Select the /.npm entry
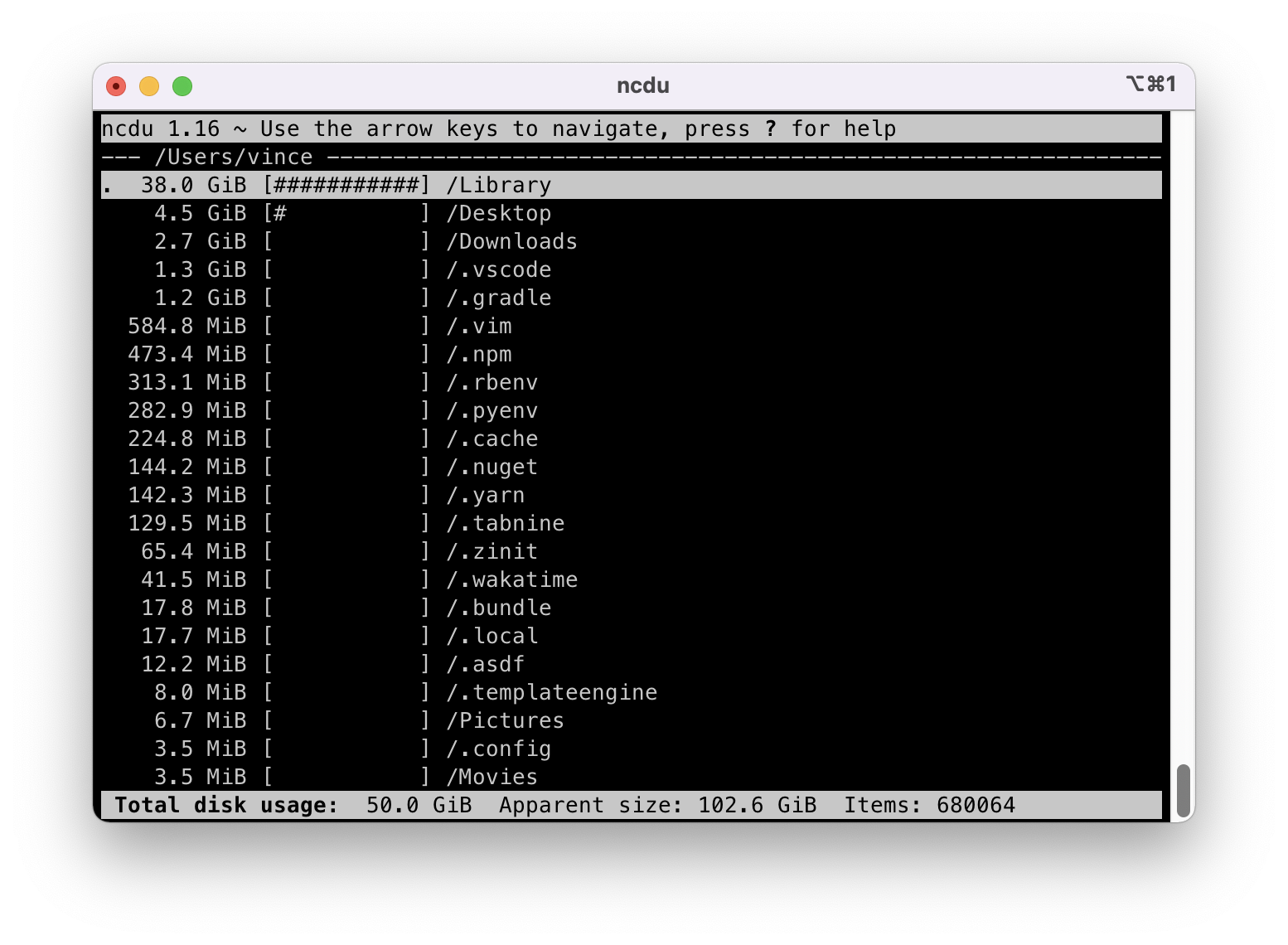The height and width of the screenshot is (945, 1288). (632, 354)
